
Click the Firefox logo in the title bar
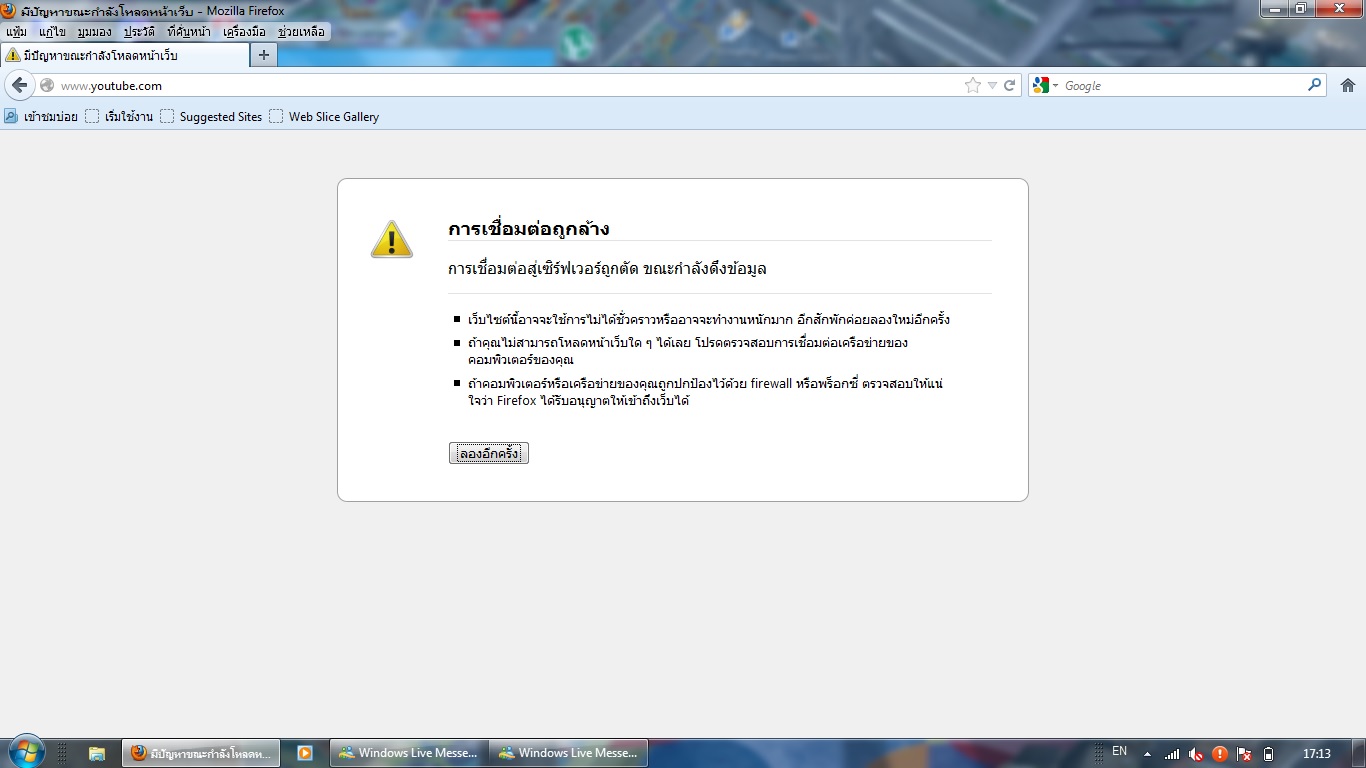(9, 11)
